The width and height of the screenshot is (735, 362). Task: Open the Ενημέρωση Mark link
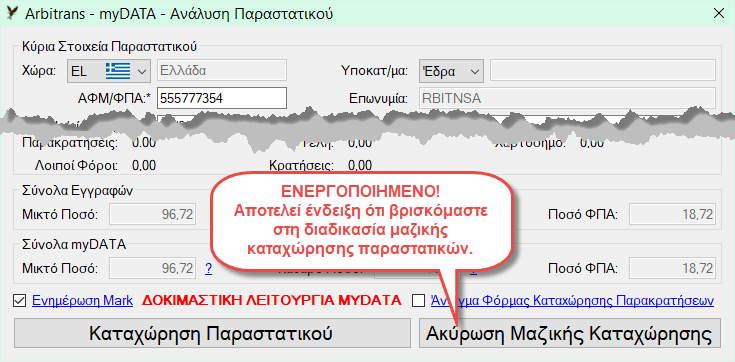[82, 301]
